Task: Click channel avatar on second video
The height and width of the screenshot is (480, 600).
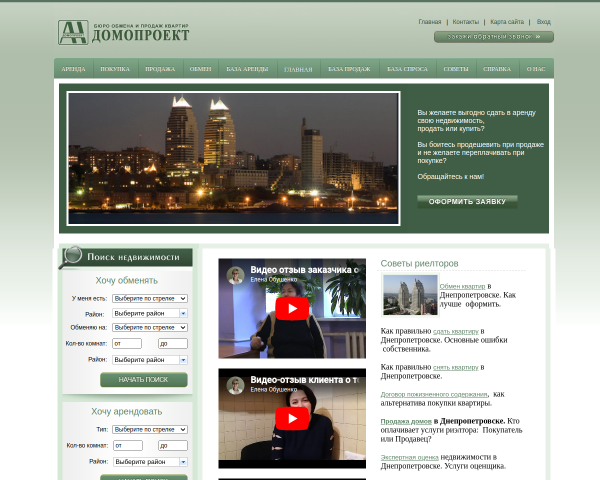Action: pos(235,385)
